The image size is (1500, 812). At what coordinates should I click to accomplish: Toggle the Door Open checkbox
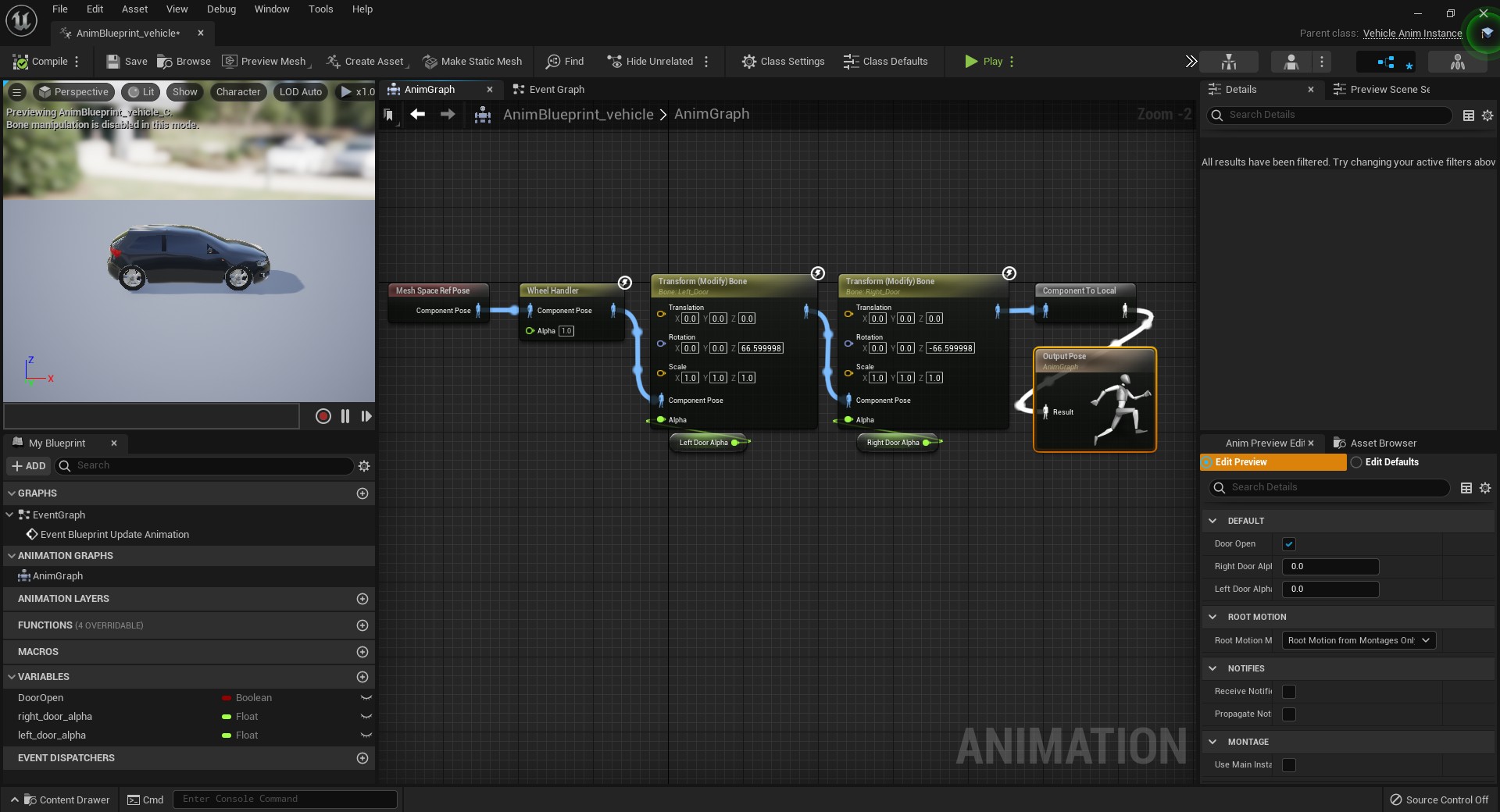click(1289, 545)
